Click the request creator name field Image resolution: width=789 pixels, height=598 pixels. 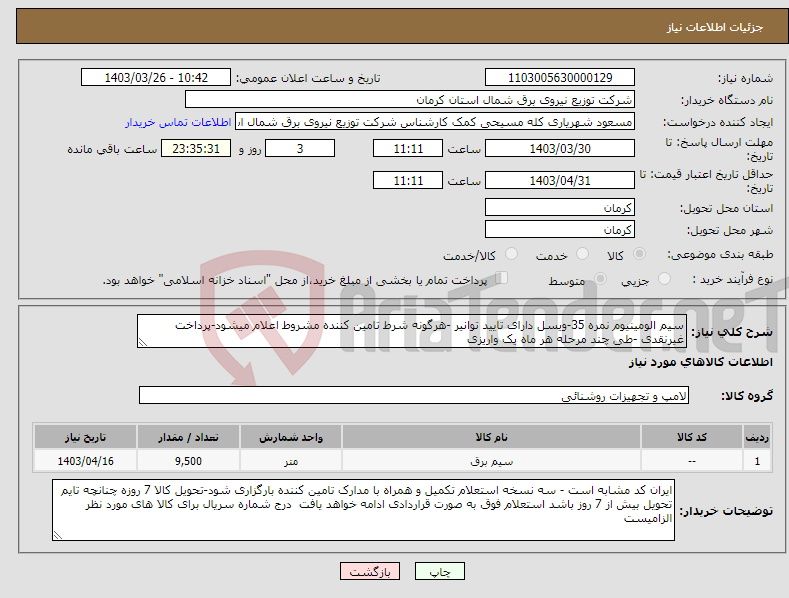(435, 122)
